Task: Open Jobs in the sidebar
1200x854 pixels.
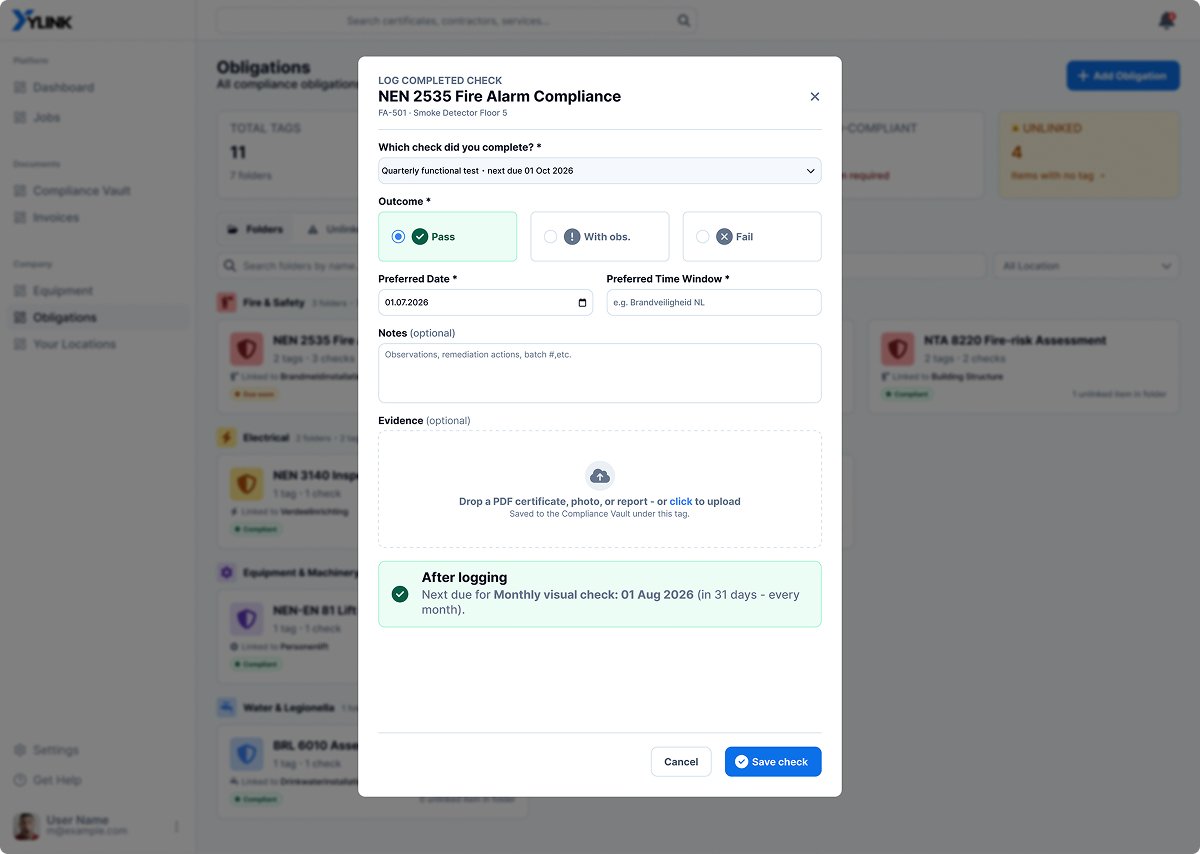Action: pyautogui.click(x=46, y=118)
